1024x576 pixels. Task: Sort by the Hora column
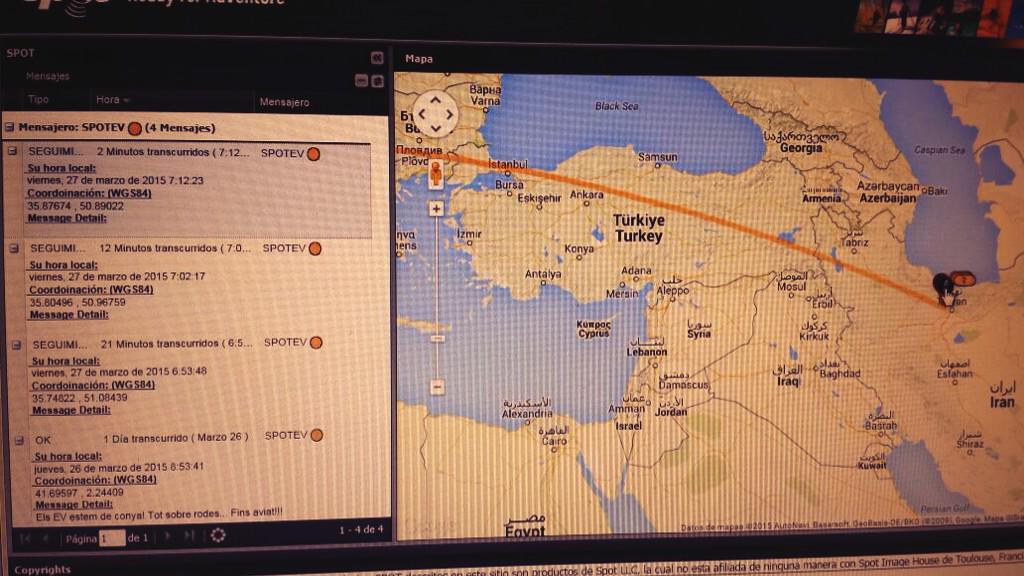(112, 100)
